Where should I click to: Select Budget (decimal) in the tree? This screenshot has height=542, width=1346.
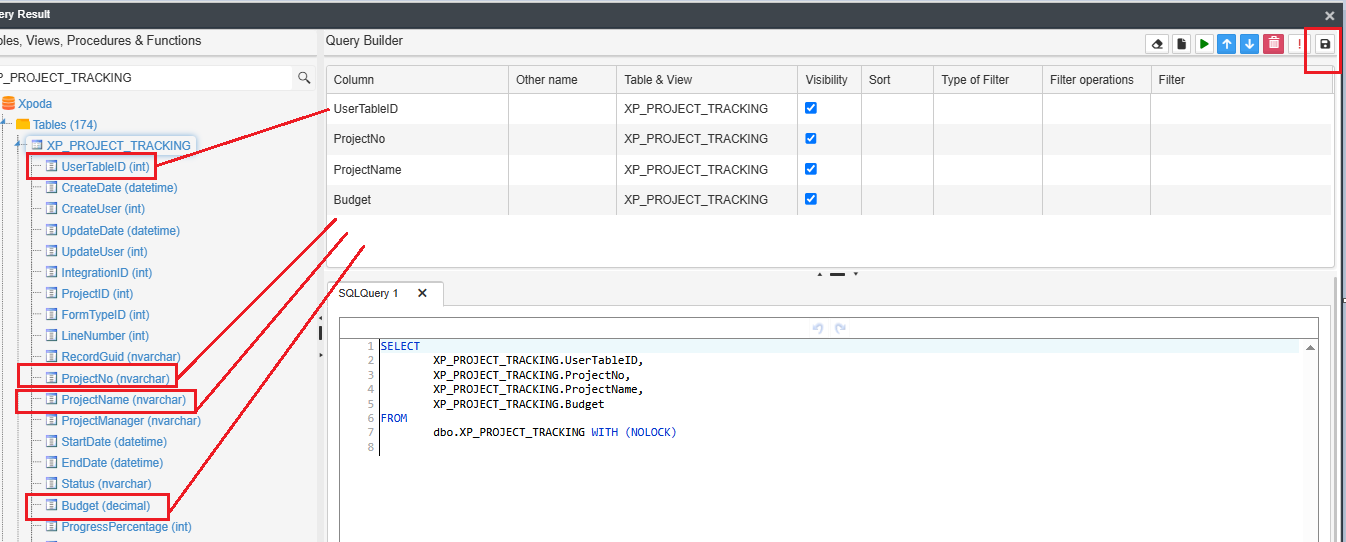point(106,505)
